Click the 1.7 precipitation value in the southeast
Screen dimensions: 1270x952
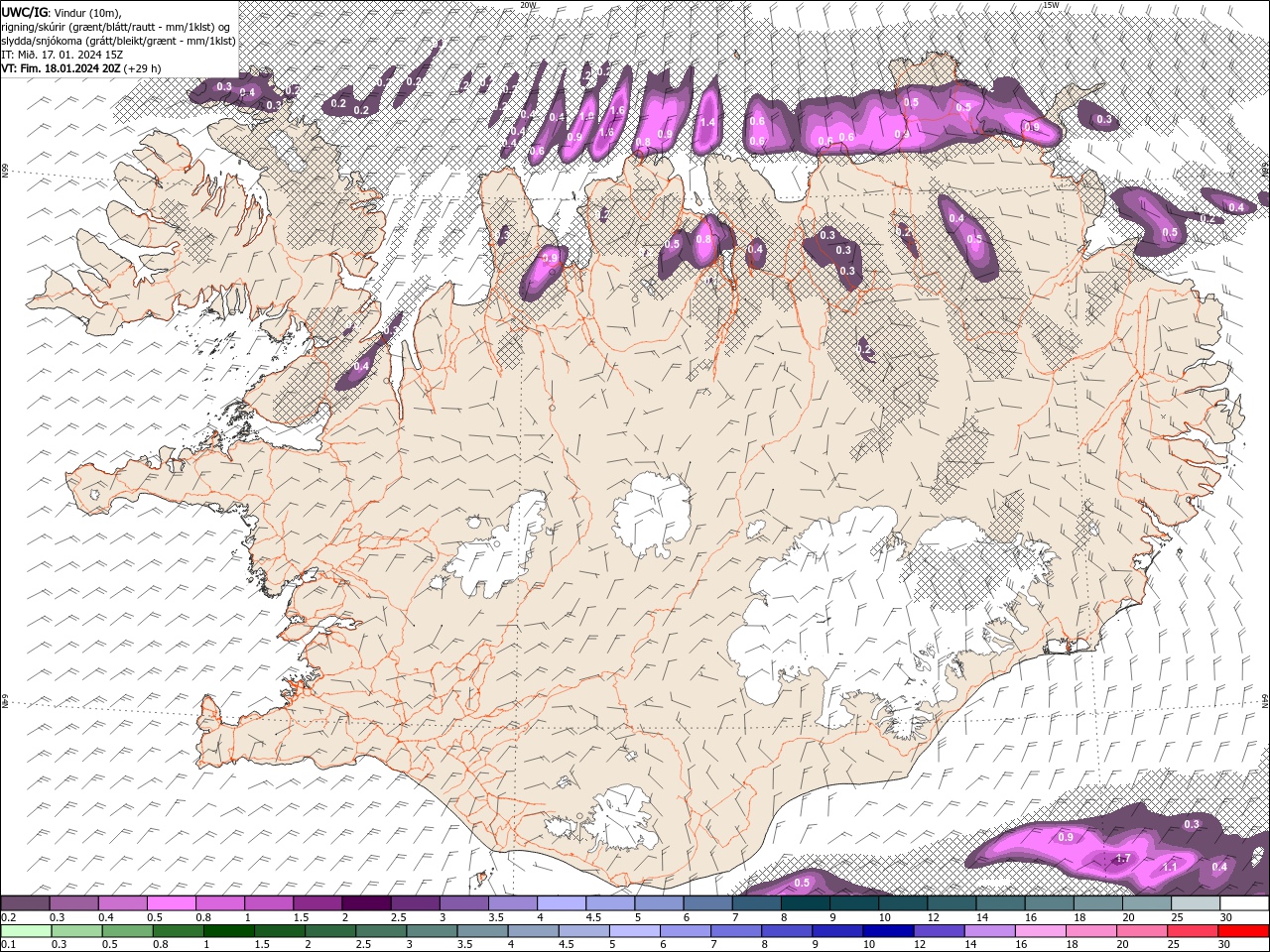coord(1123,859)
